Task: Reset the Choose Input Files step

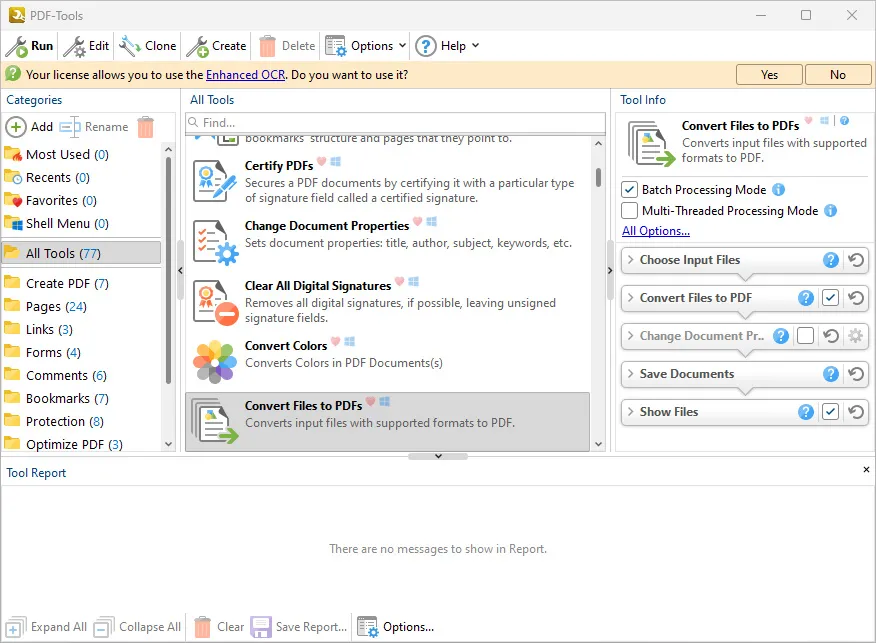Action: (855, 260)
